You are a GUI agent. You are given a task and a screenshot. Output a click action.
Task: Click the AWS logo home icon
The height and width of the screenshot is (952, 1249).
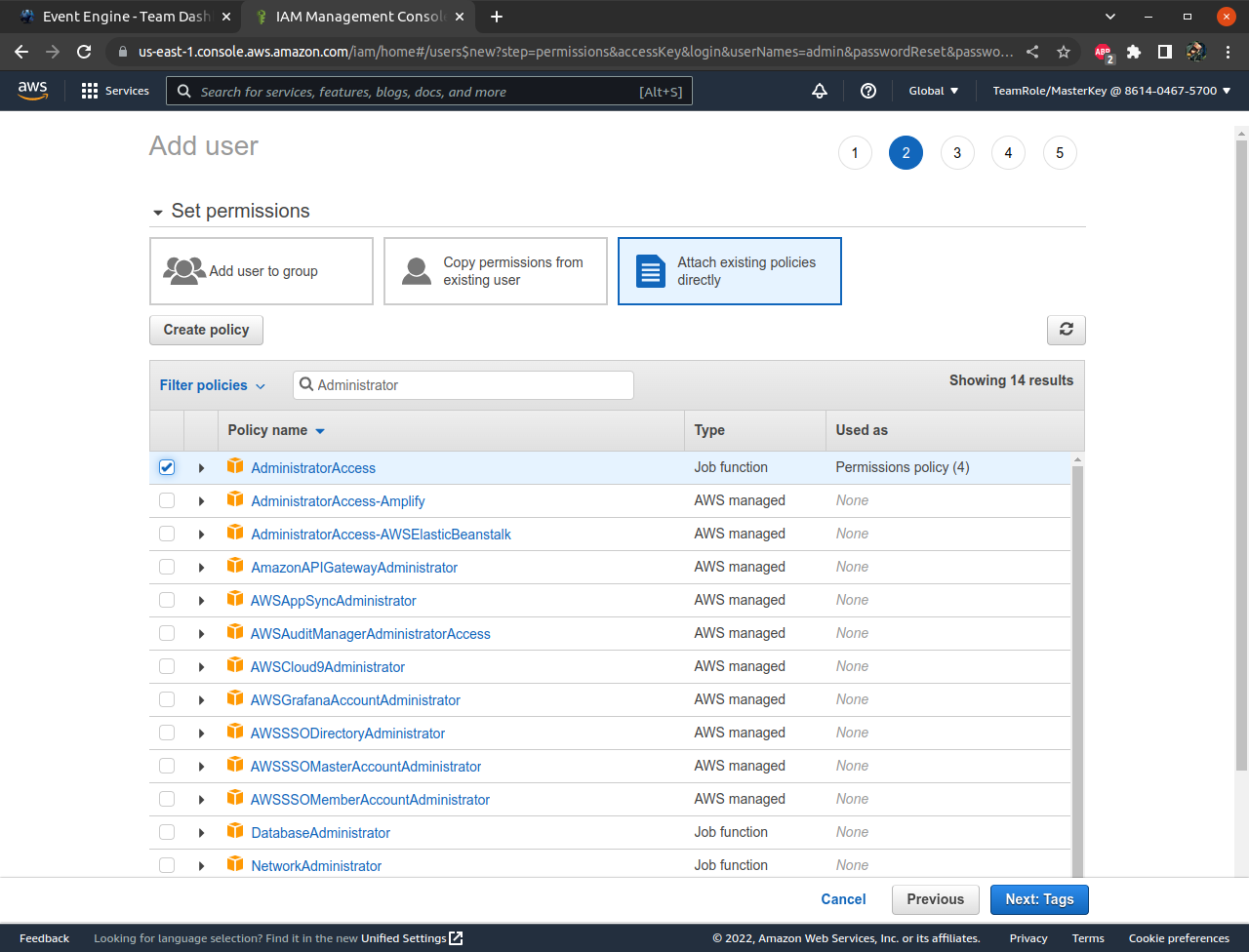pos(32,90)
